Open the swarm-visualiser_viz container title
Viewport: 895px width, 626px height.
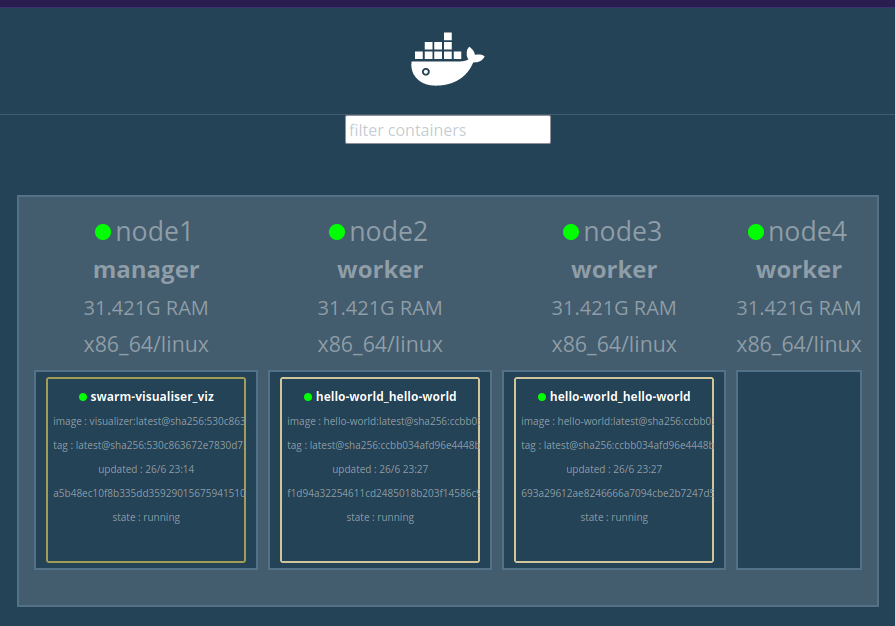tap(152, 397)
